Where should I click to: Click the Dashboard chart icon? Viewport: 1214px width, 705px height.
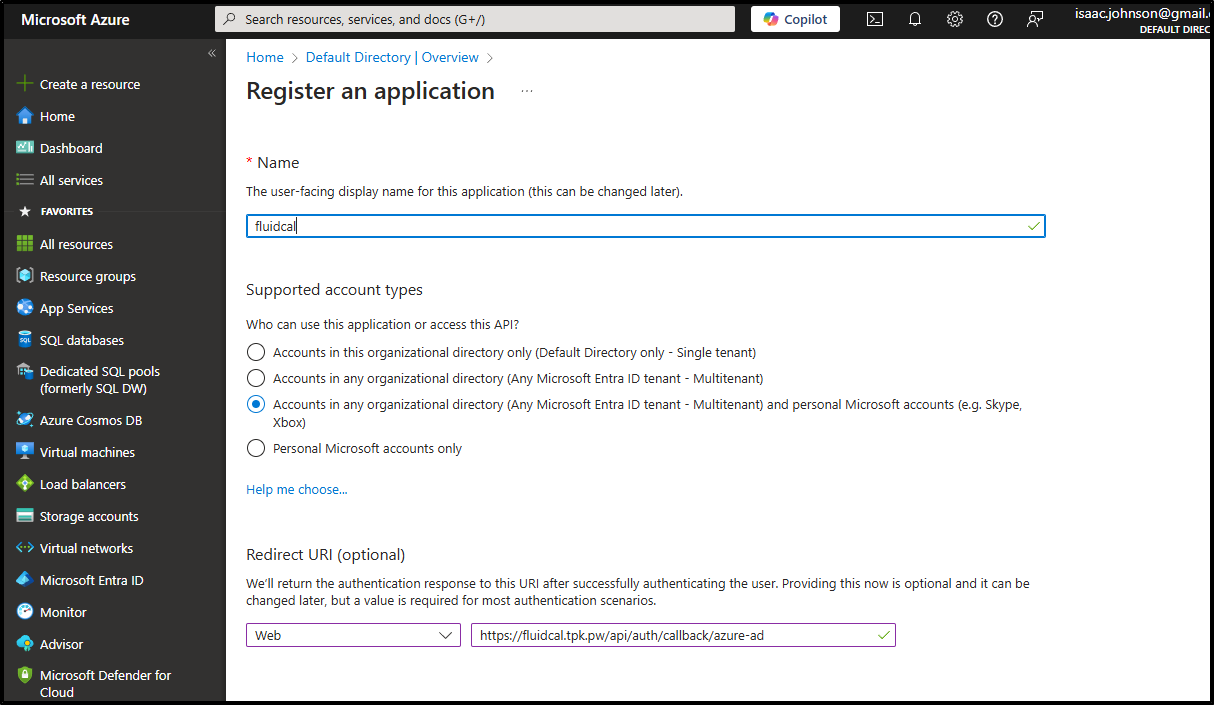tap(25, 148)
